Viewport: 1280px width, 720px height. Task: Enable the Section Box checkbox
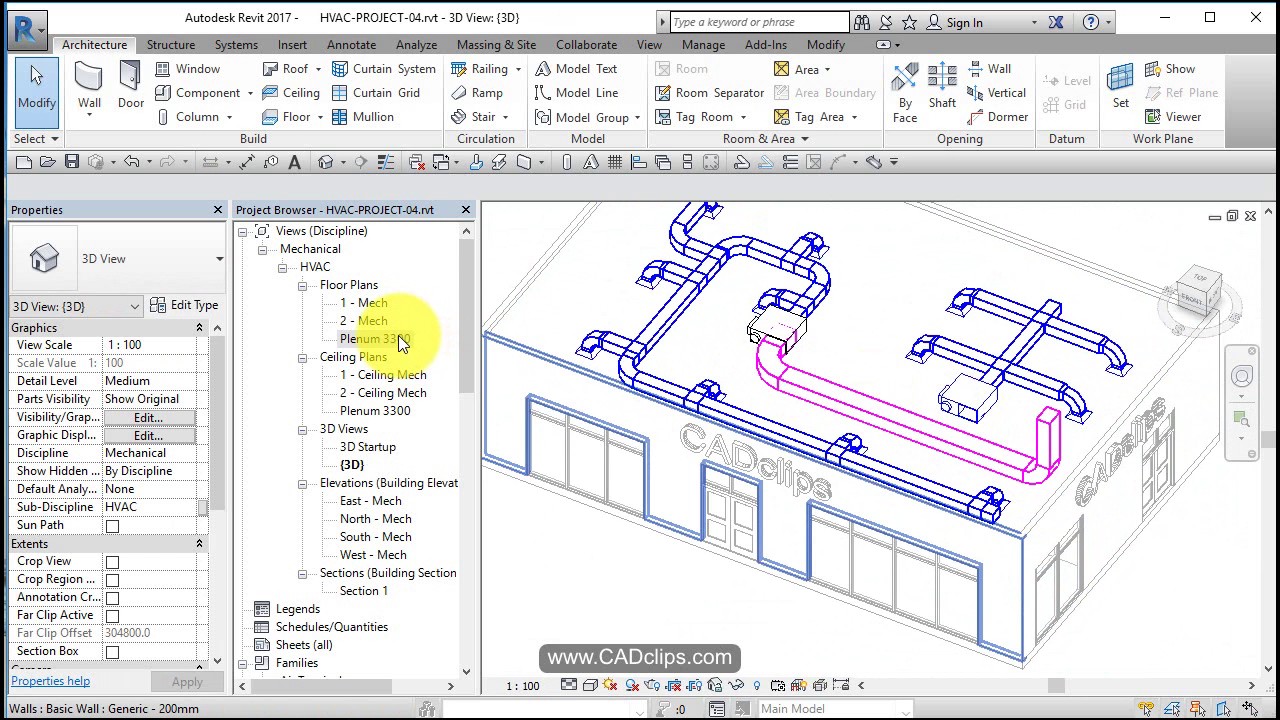click(112, 652)
